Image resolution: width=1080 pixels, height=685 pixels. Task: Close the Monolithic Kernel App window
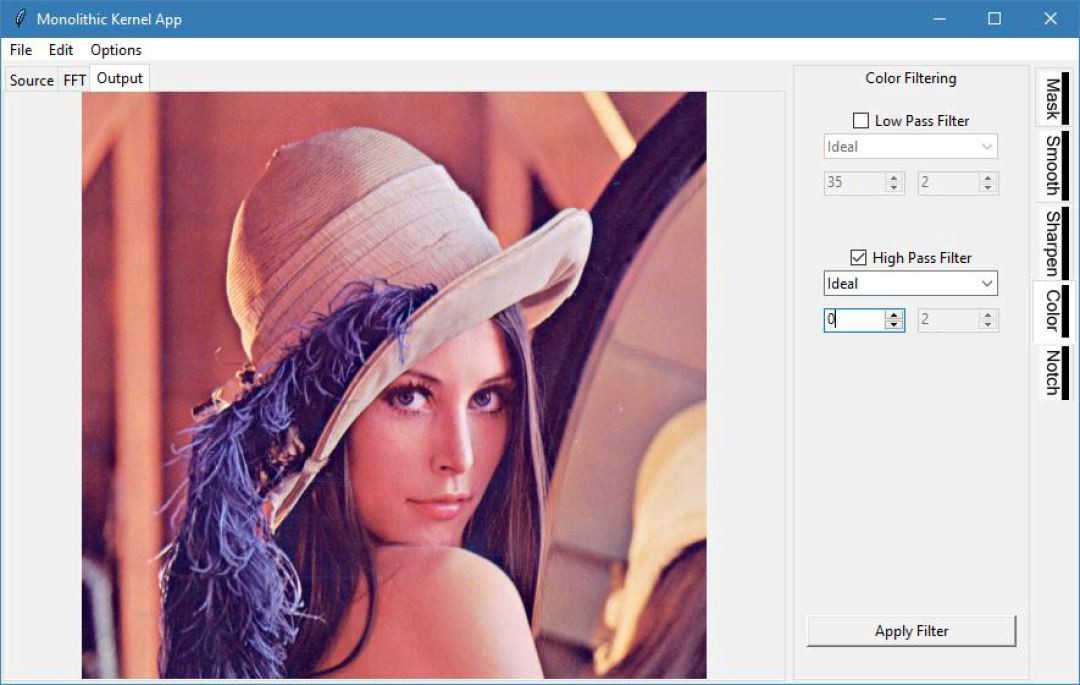point(1050,19)
